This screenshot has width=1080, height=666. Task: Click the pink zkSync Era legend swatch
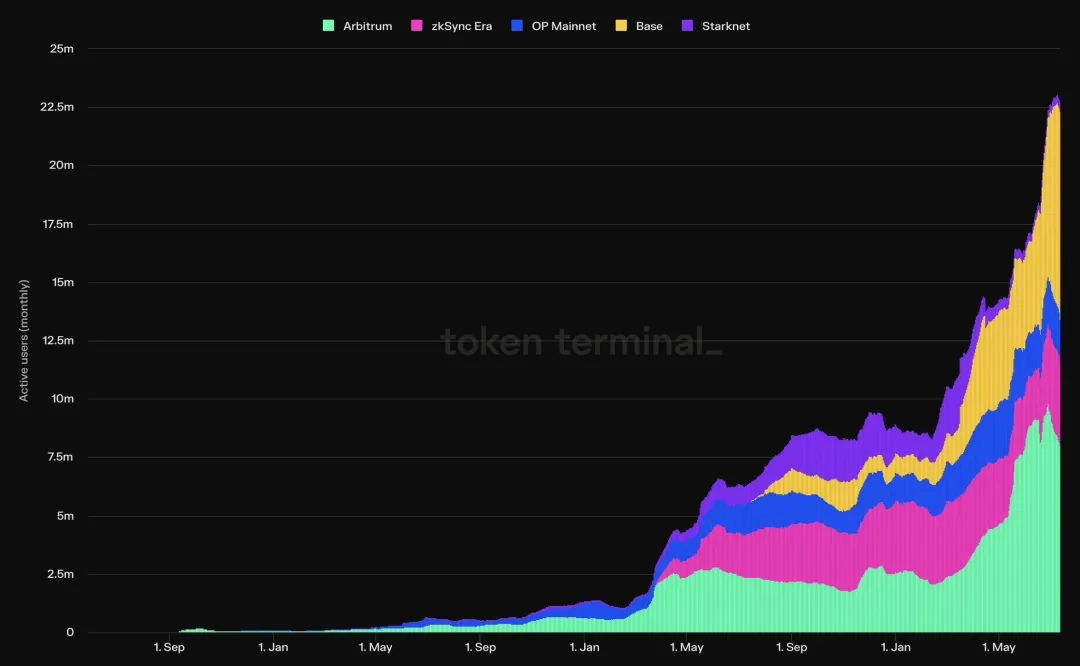tap(417, 26)
